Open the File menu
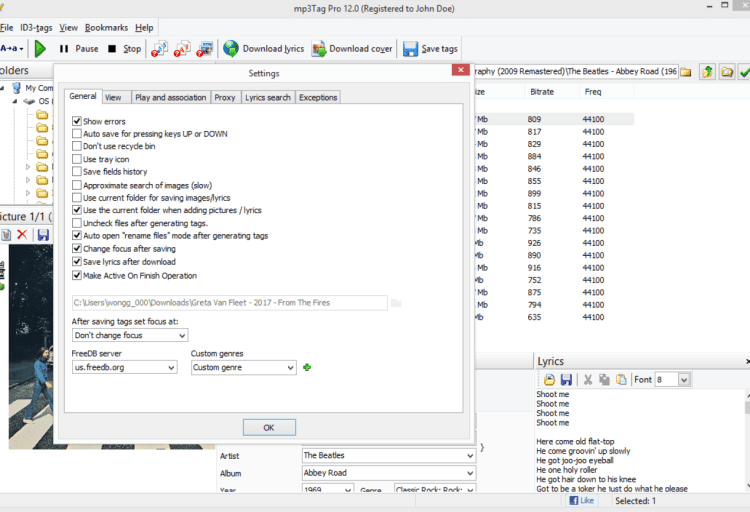The image size is (750, 512). point(7,28)
